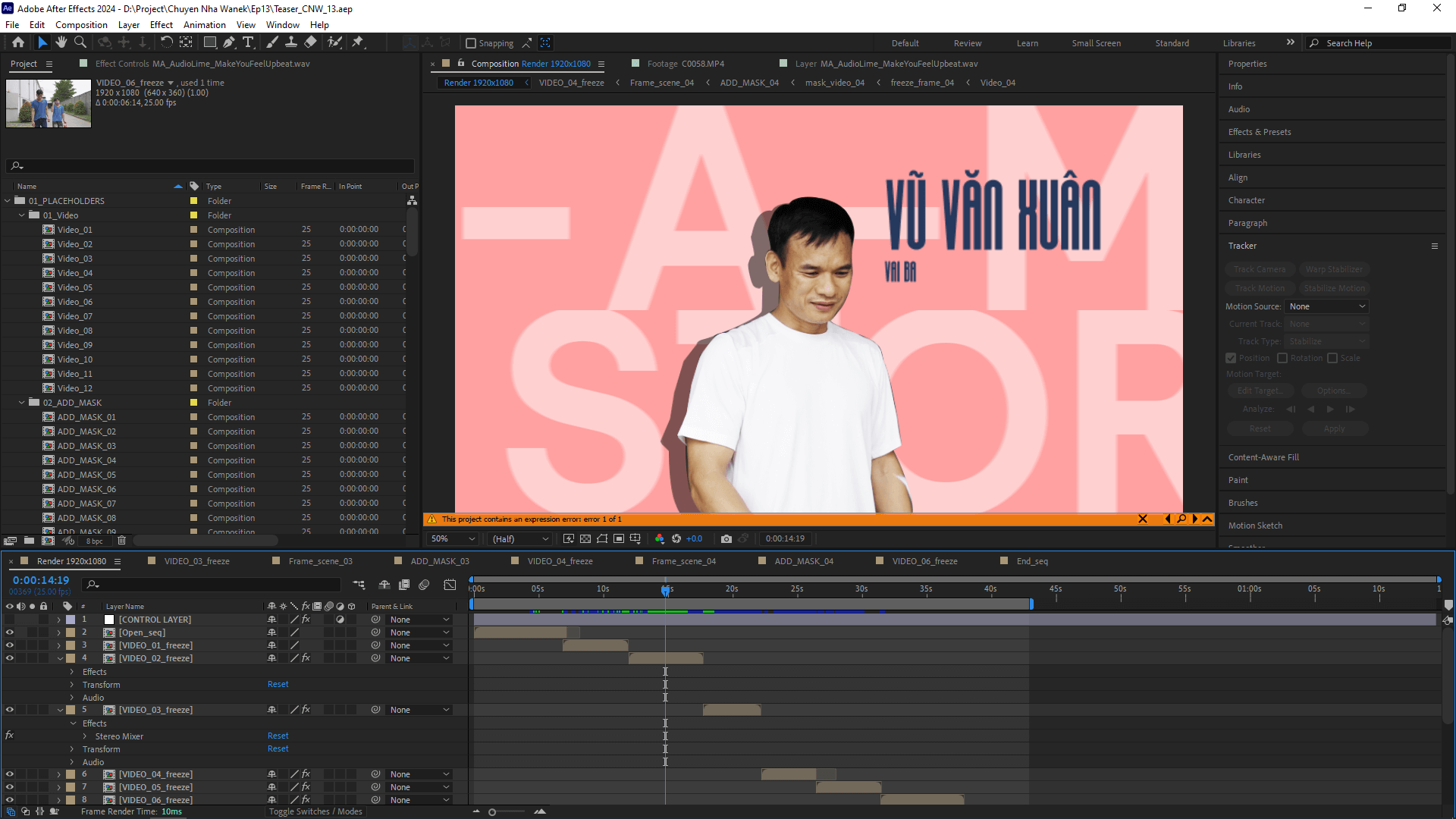Open the 50% magnification dropdown
The image size is (1456, 819).
[453, 538]
